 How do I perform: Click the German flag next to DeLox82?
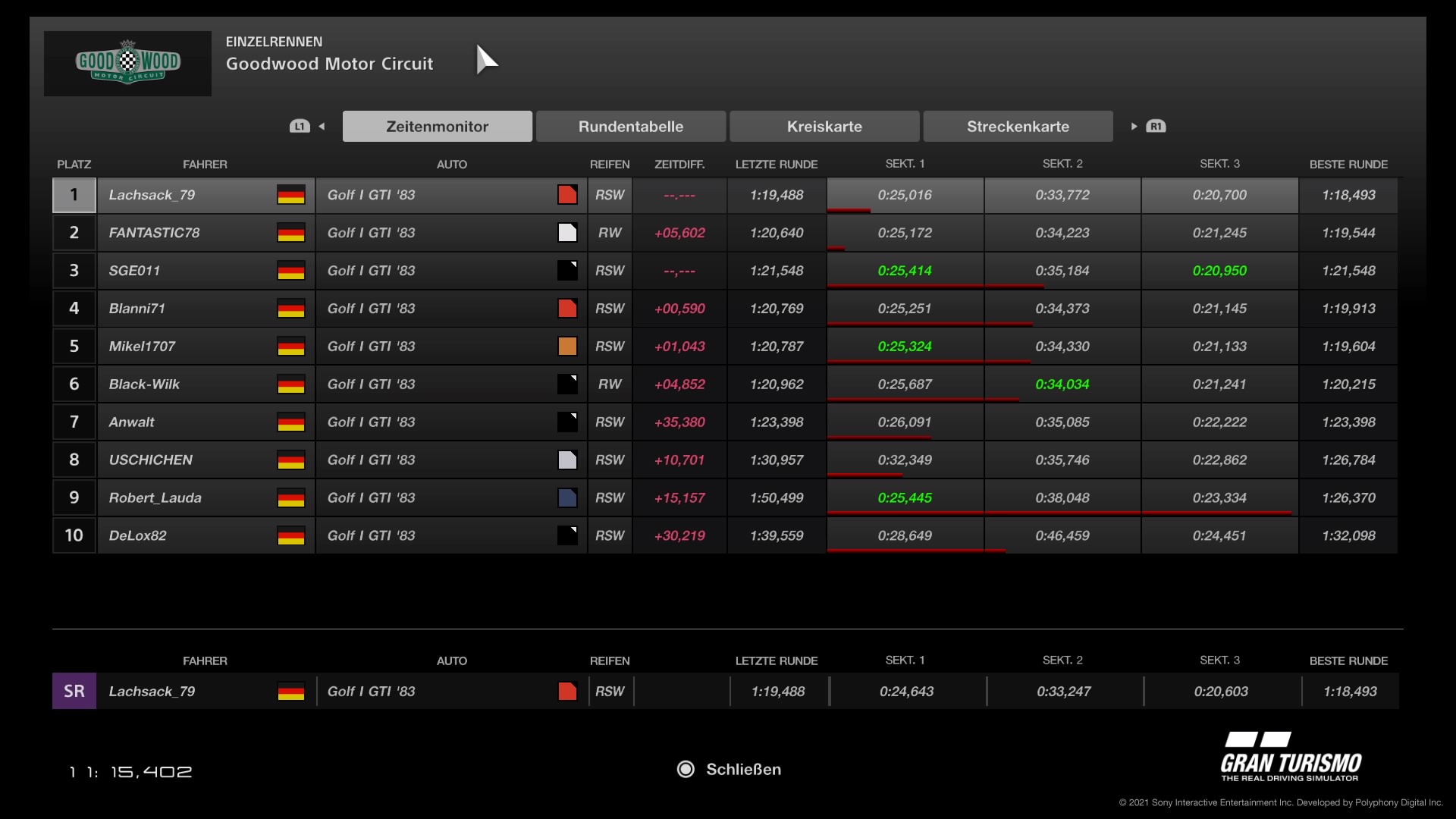click(x=290, y=536)
